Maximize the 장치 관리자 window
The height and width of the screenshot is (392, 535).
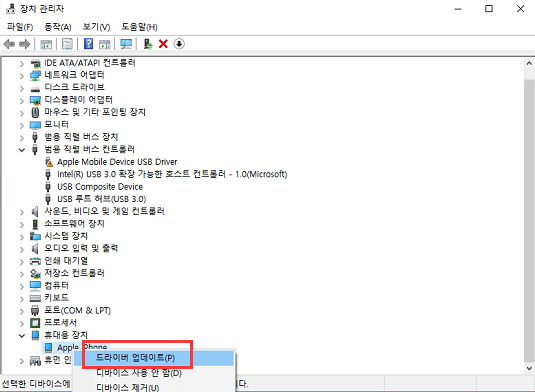(x=489, y=9)
